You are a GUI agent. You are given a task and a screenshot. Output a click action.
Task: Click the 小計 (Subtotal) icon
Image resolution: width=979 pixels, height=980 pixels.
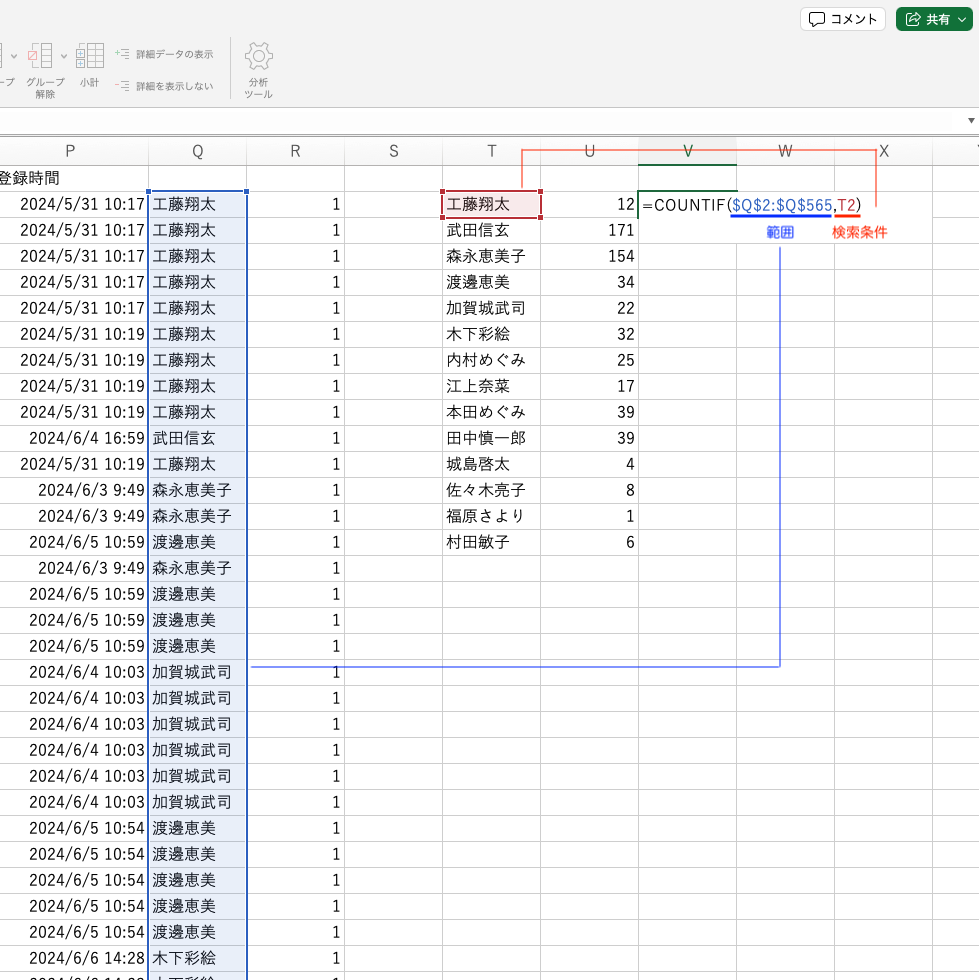coord(90,56)
